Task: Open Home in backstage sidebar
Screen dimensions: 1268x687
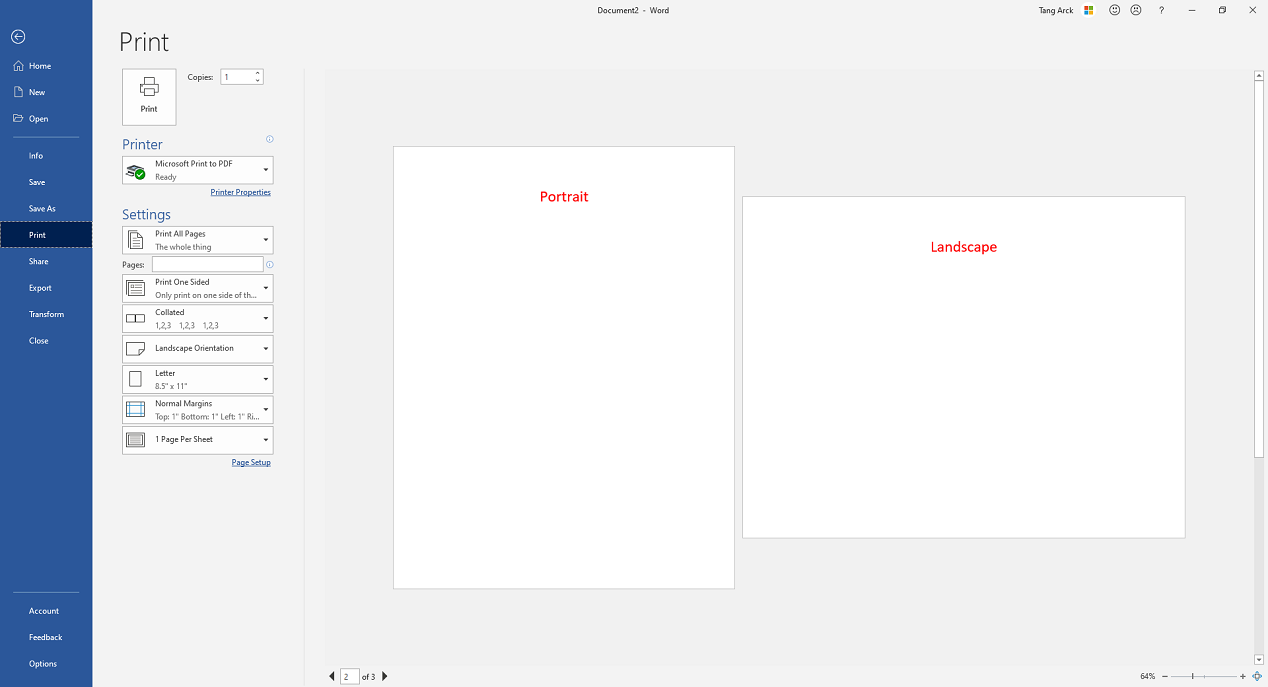Action: [46, 66]
